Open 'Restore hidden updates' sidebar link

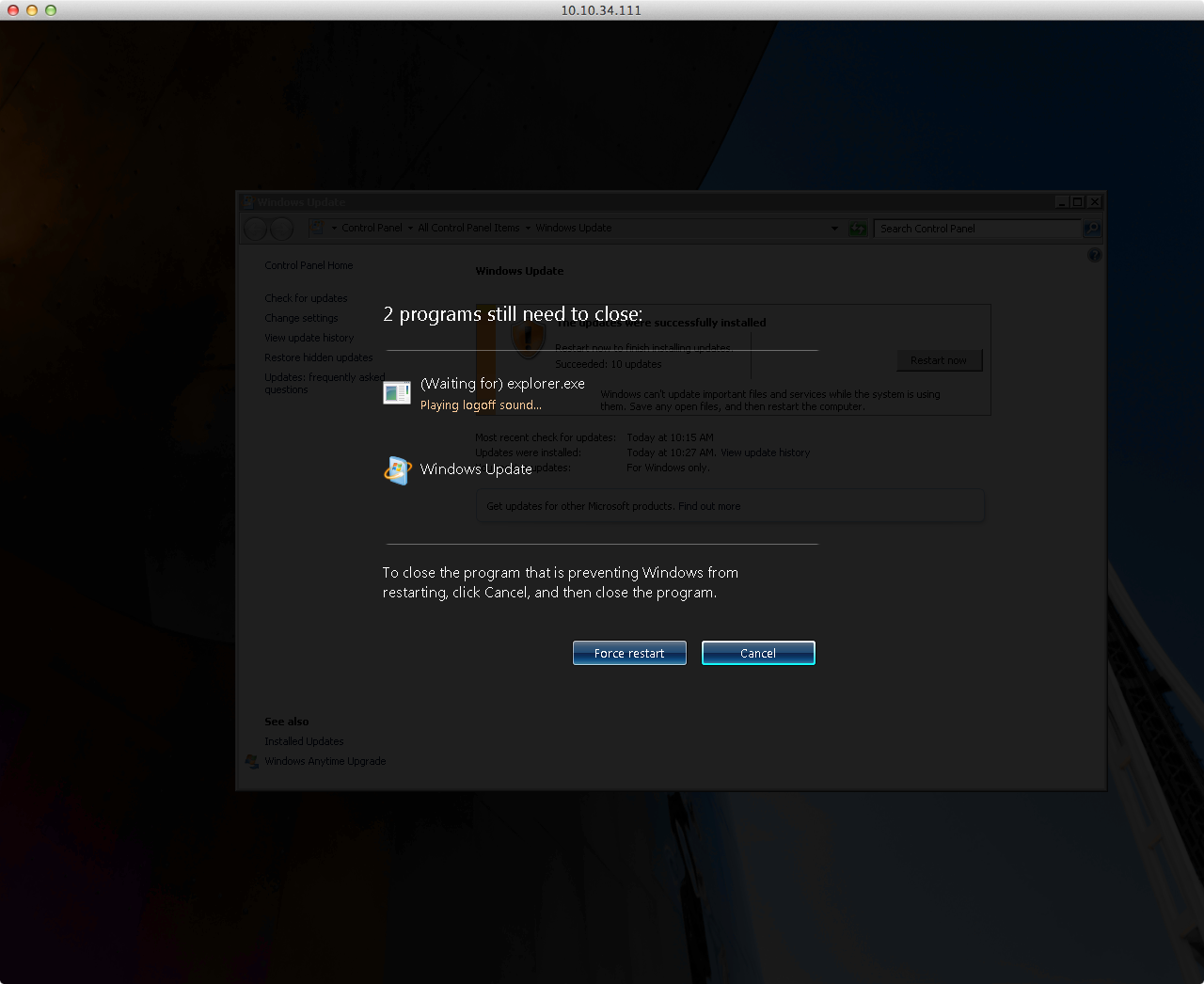click(319, 357)
